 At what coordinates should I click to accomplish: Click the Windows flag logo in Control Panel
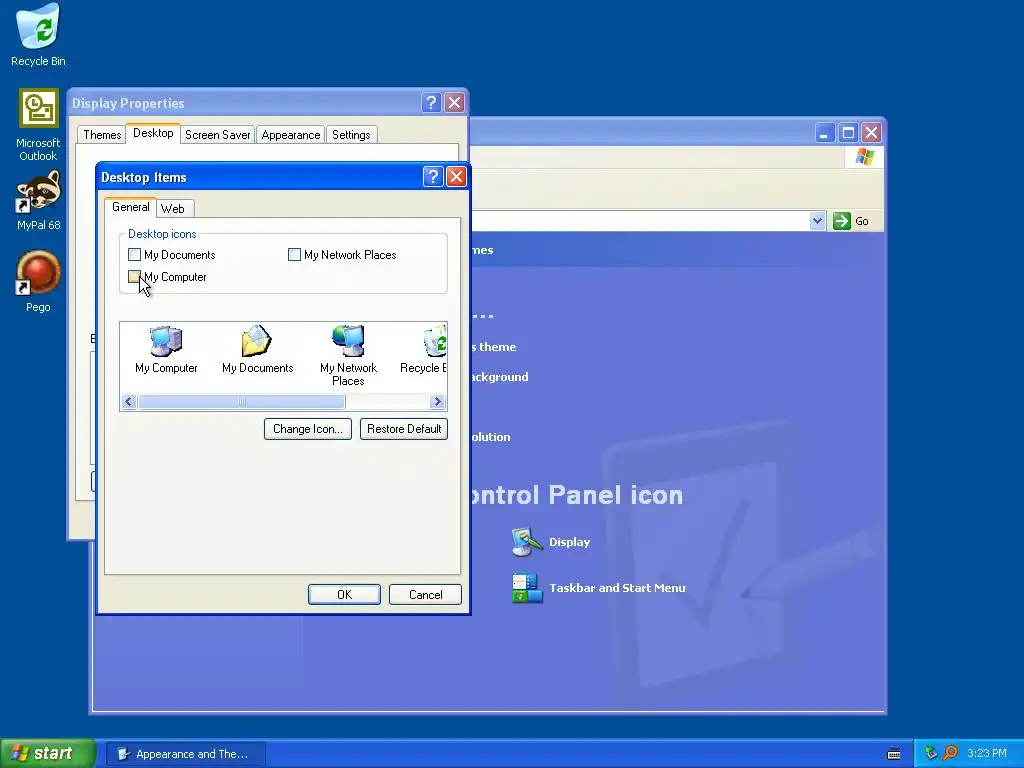865,157
